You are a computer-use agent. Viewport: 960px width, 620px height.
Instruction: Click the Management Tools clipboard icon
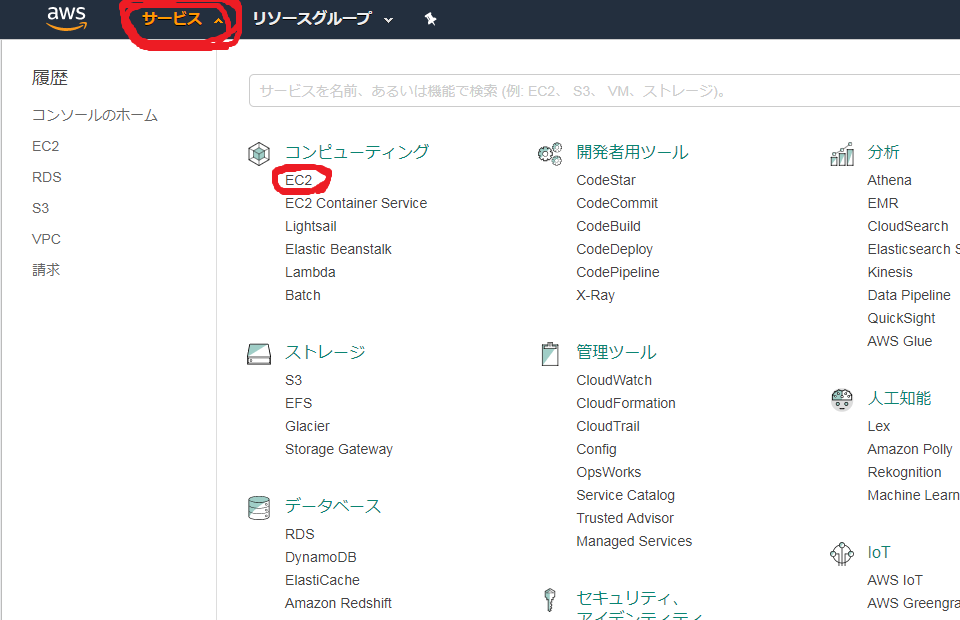(550, 353)
